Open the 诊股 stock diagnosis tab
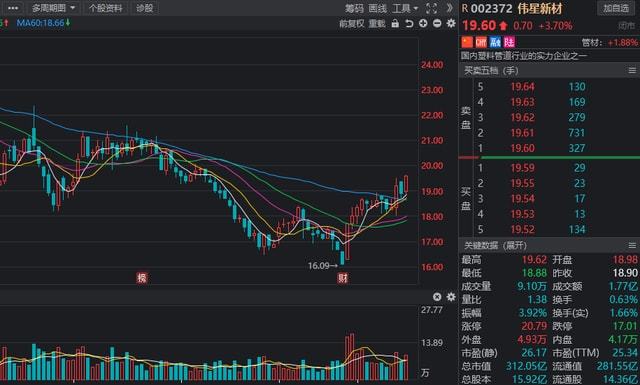This screenshot has height=385, width=640. [144, 8]
